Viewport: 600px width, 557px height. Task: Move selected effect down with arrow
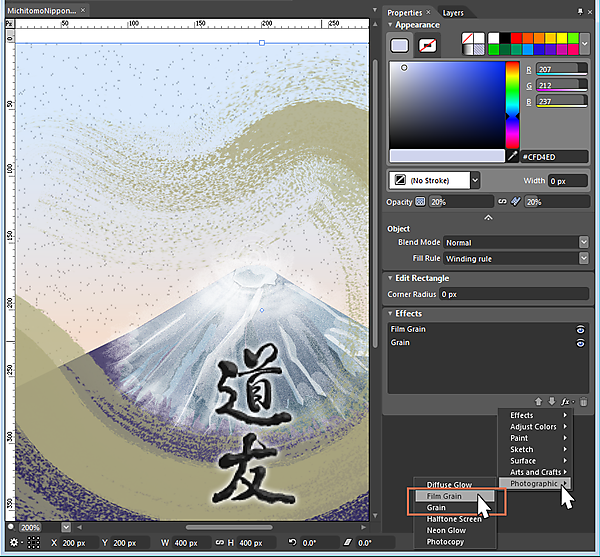[551, 401]
